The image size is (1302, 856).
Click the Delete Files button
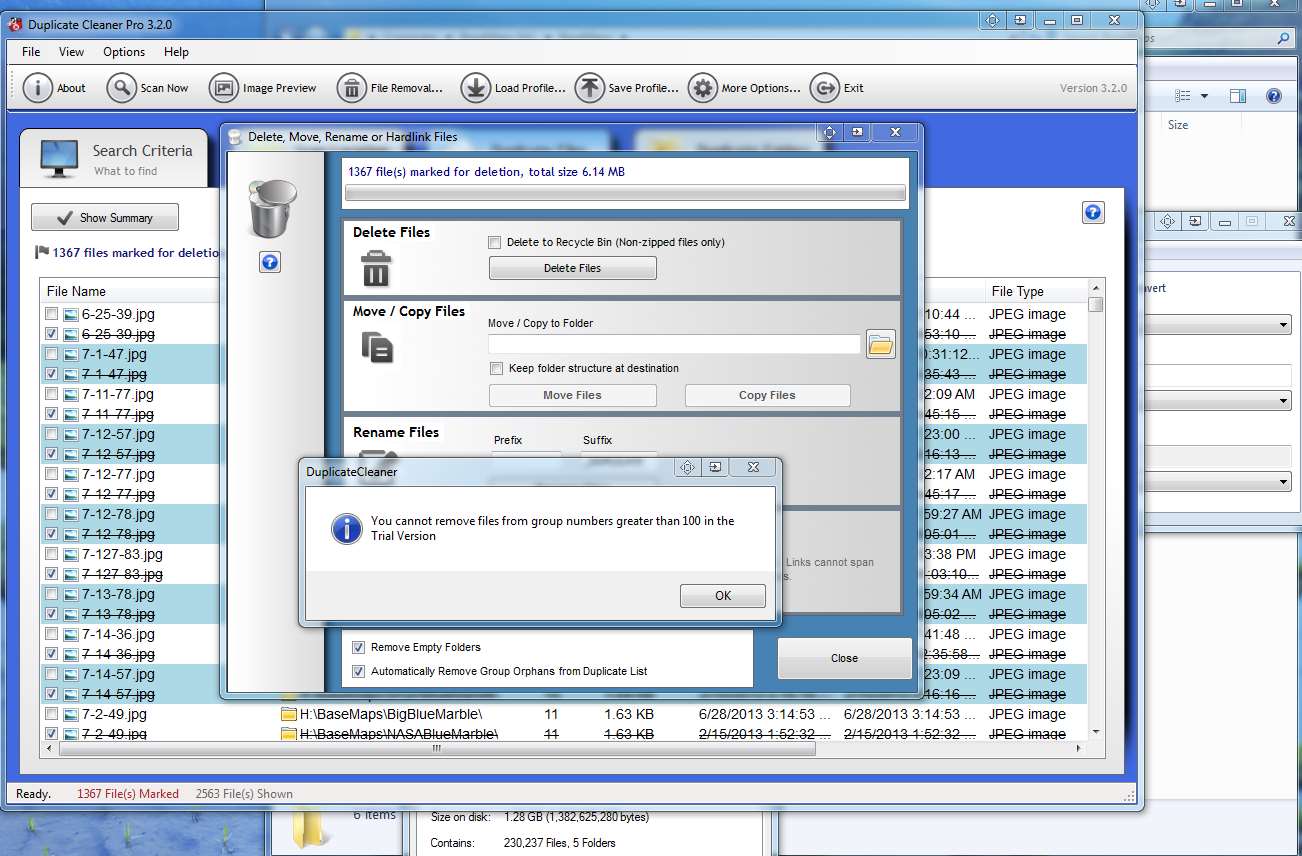pyautogui.click(x=572, y=268)
